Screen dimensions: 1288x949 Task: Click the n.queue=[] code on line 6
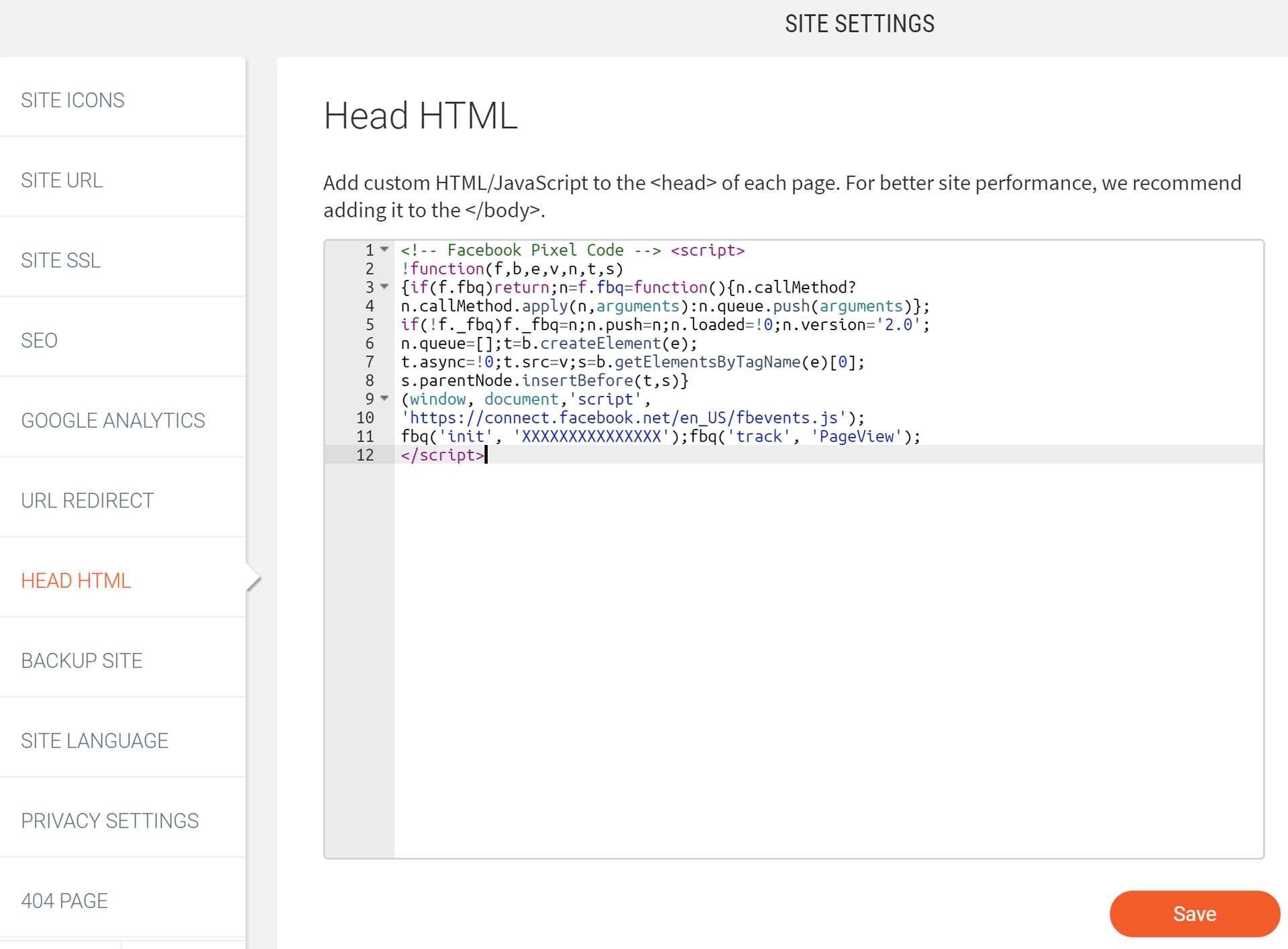coord(451,344)
